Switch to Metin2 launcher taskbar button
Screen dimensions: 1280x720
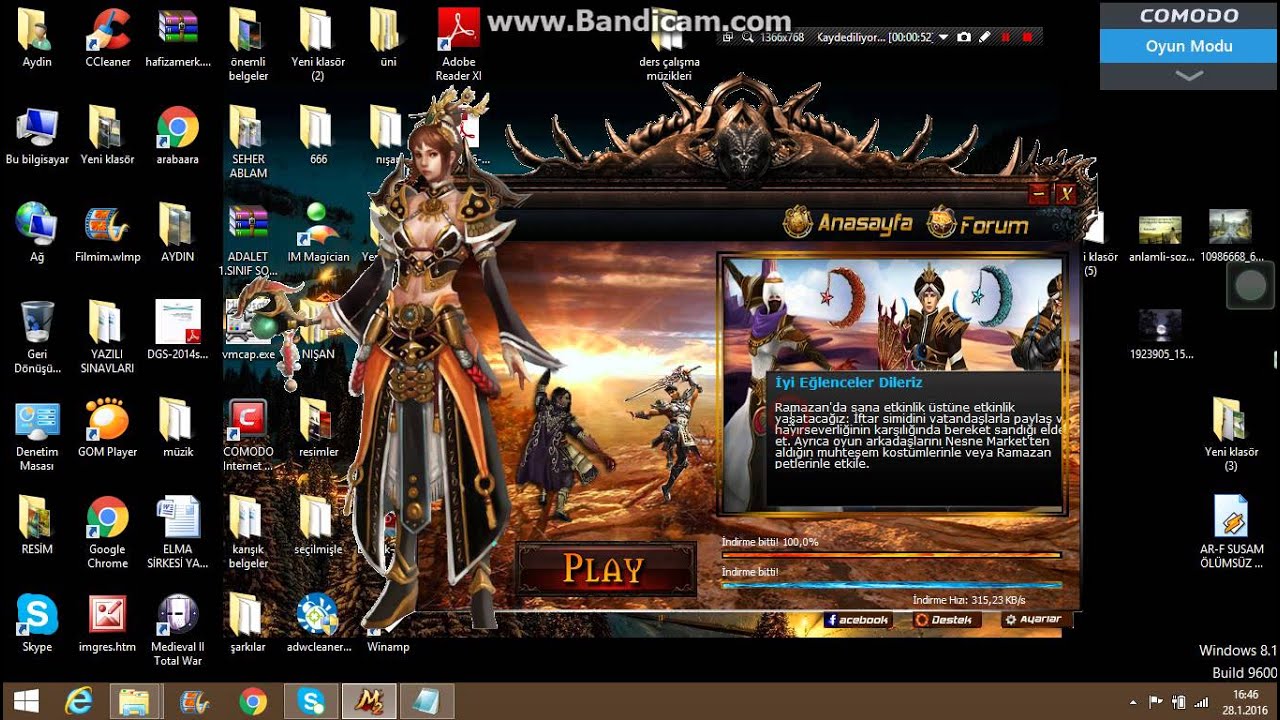point(368,701)
